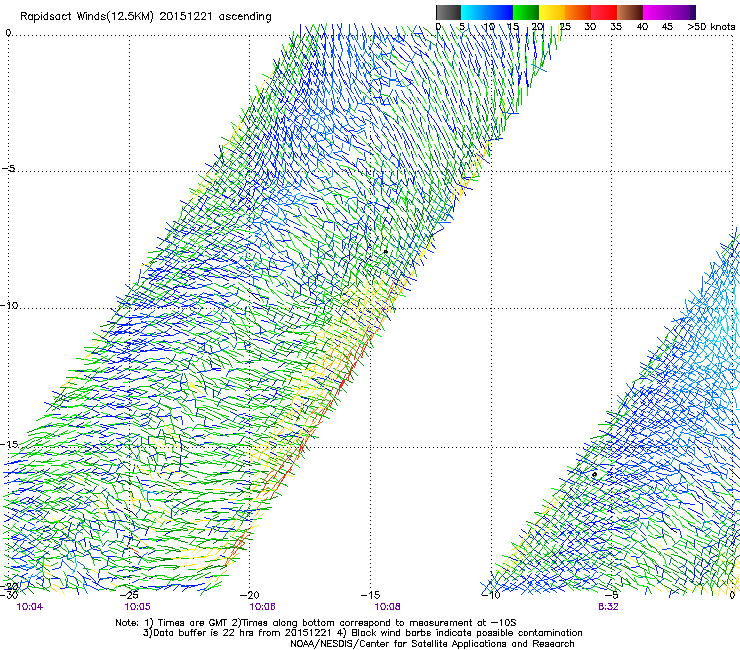Click the '-20' longitude axis label
Screen dimensions: 740x650
click(250, 595)
